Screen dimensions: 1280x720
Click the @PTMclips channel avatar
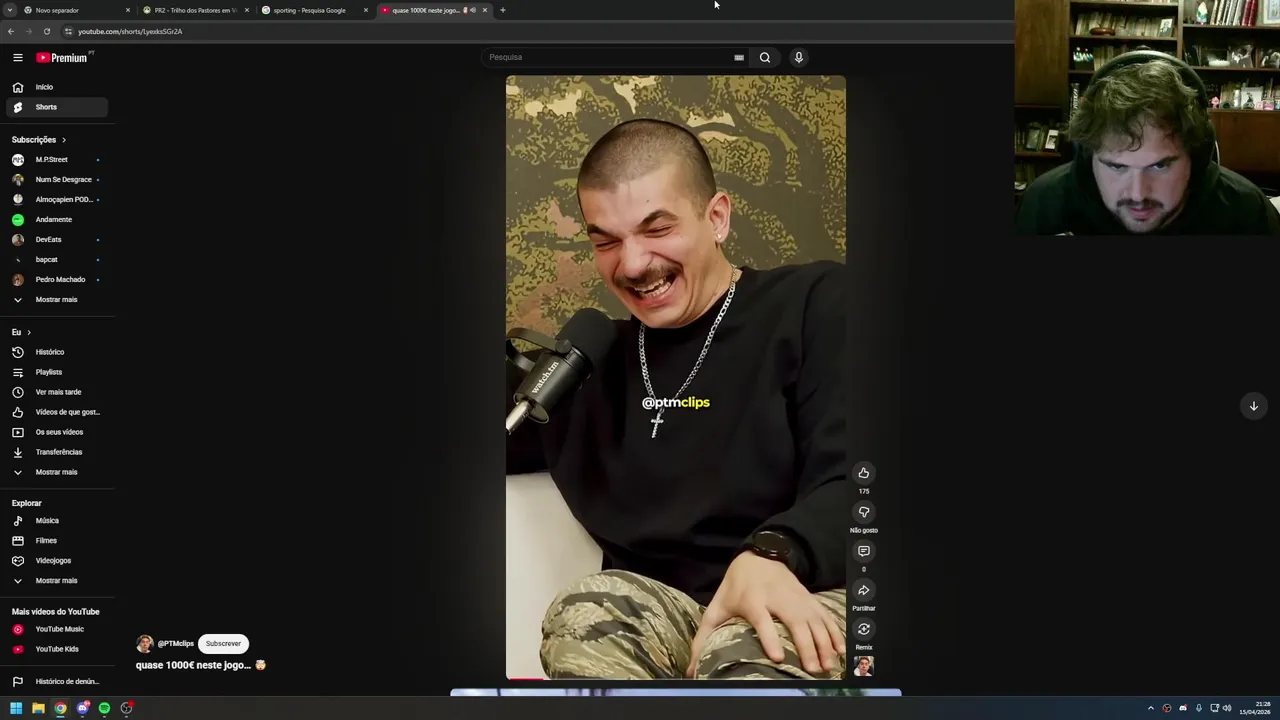tap(145, 644)
